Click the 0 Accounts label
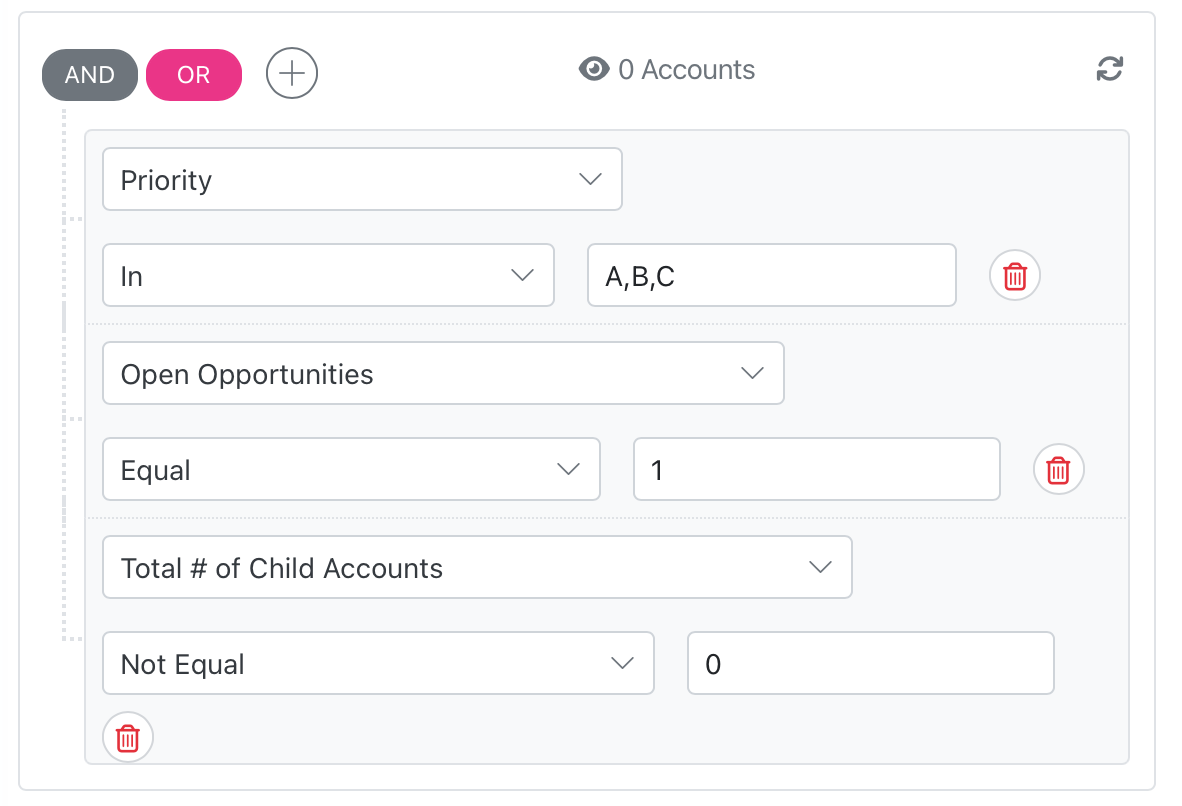Screen dimensions: 1182x806 (x=686, y=69)
